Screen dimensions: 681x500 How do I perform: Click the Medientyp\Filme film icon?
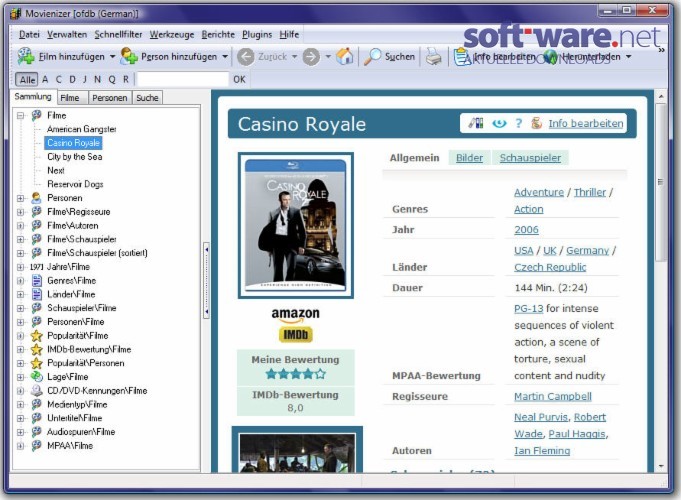click(36, 404)
